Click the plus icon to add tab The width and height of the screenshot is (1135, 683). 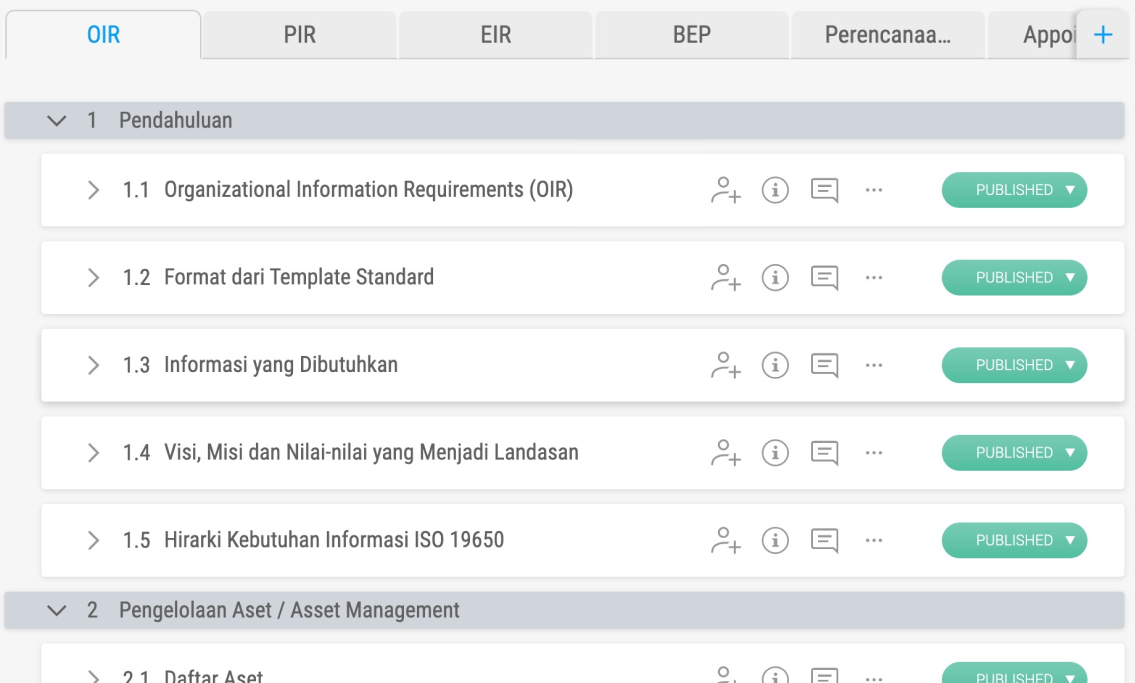pyautogui.click(x=1103, y=35)
